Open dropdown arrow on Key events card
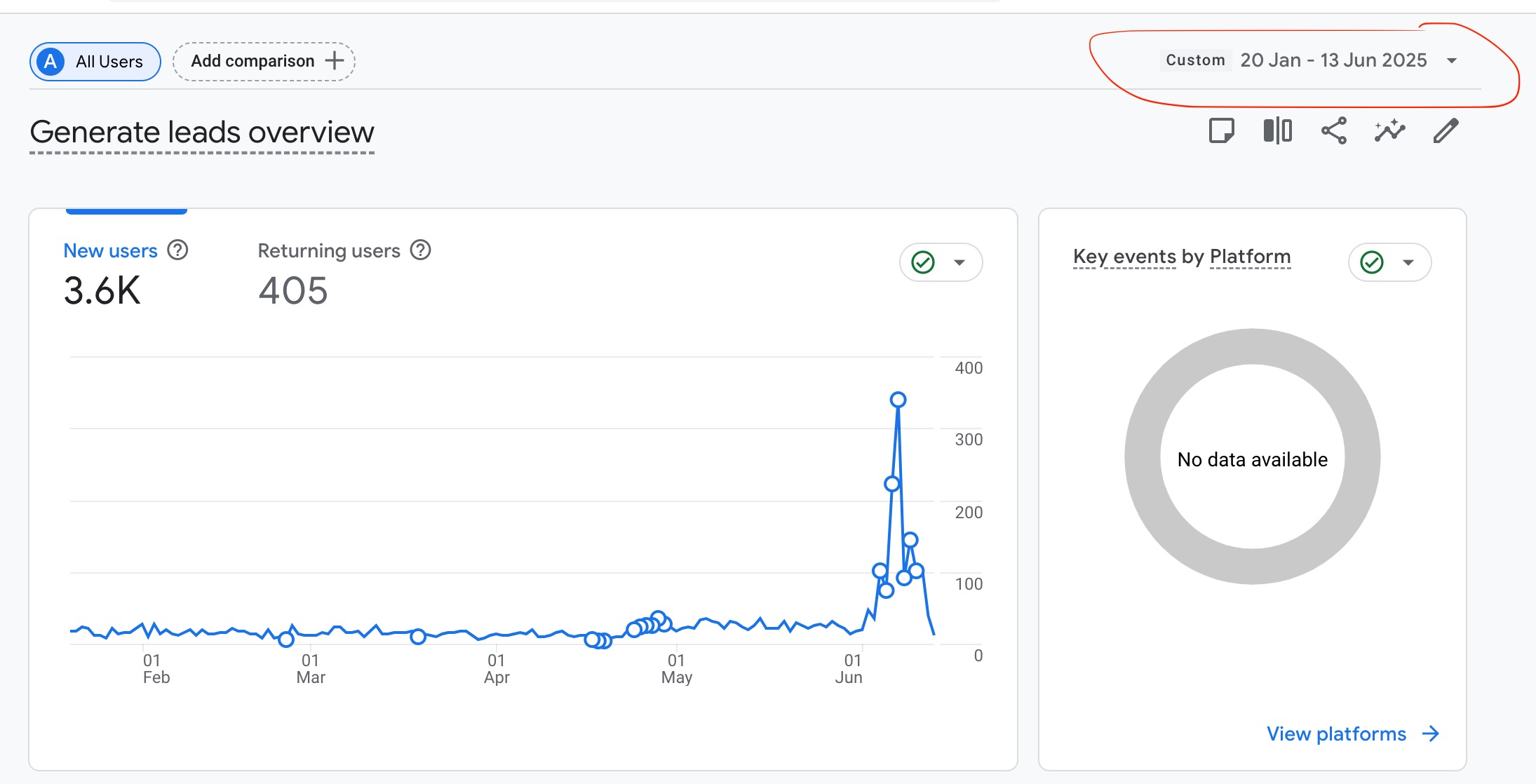The image size is (1536, 784). (1408, 262)
